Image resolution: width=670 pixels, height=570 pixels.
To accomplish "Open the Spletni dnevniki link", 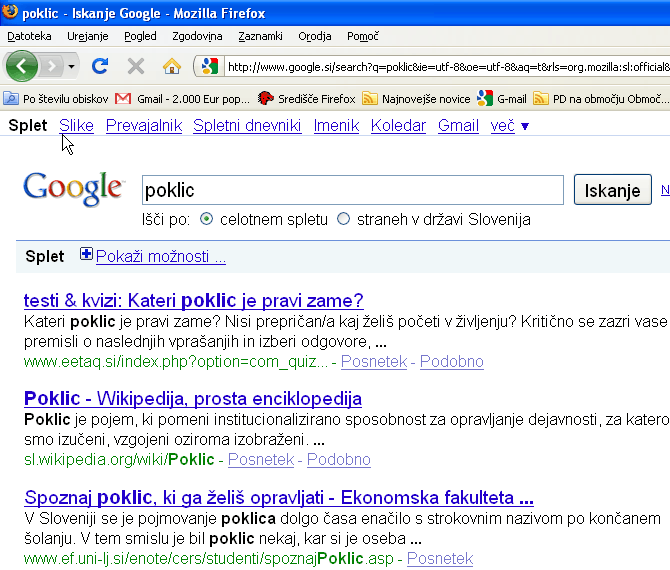I will click(247, 126).
